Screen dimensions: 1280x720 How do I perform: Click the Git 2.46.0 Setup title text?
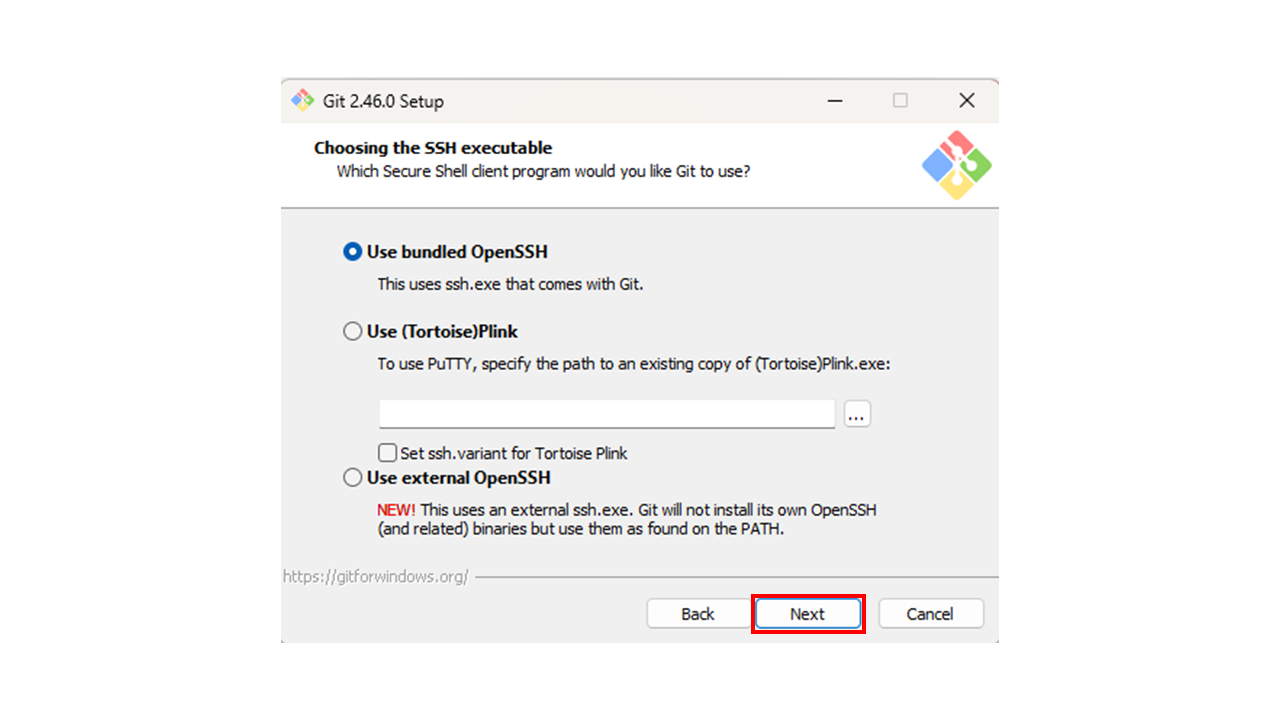[383, 101]
